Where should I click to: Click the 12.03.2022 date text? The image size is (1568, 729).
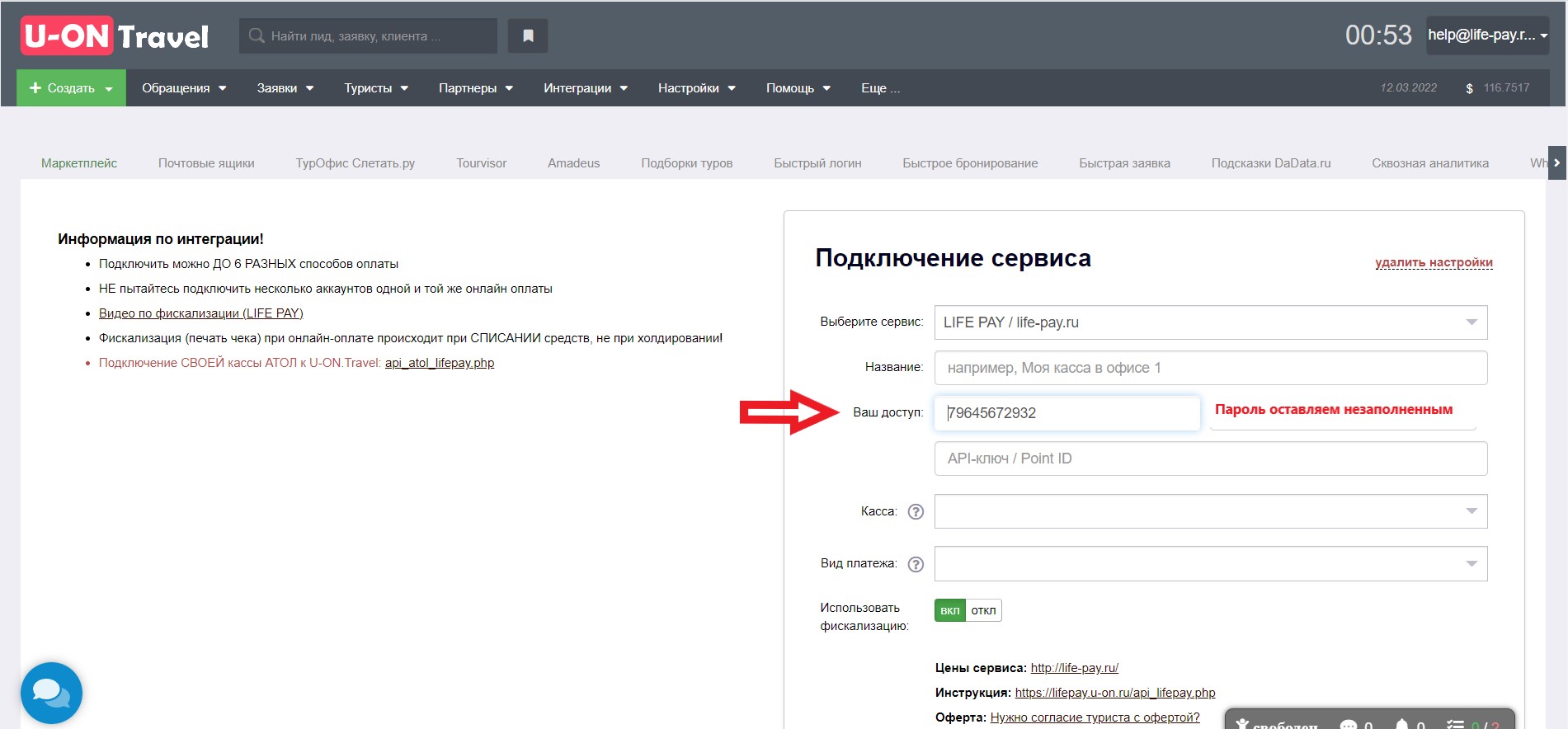1409,87
